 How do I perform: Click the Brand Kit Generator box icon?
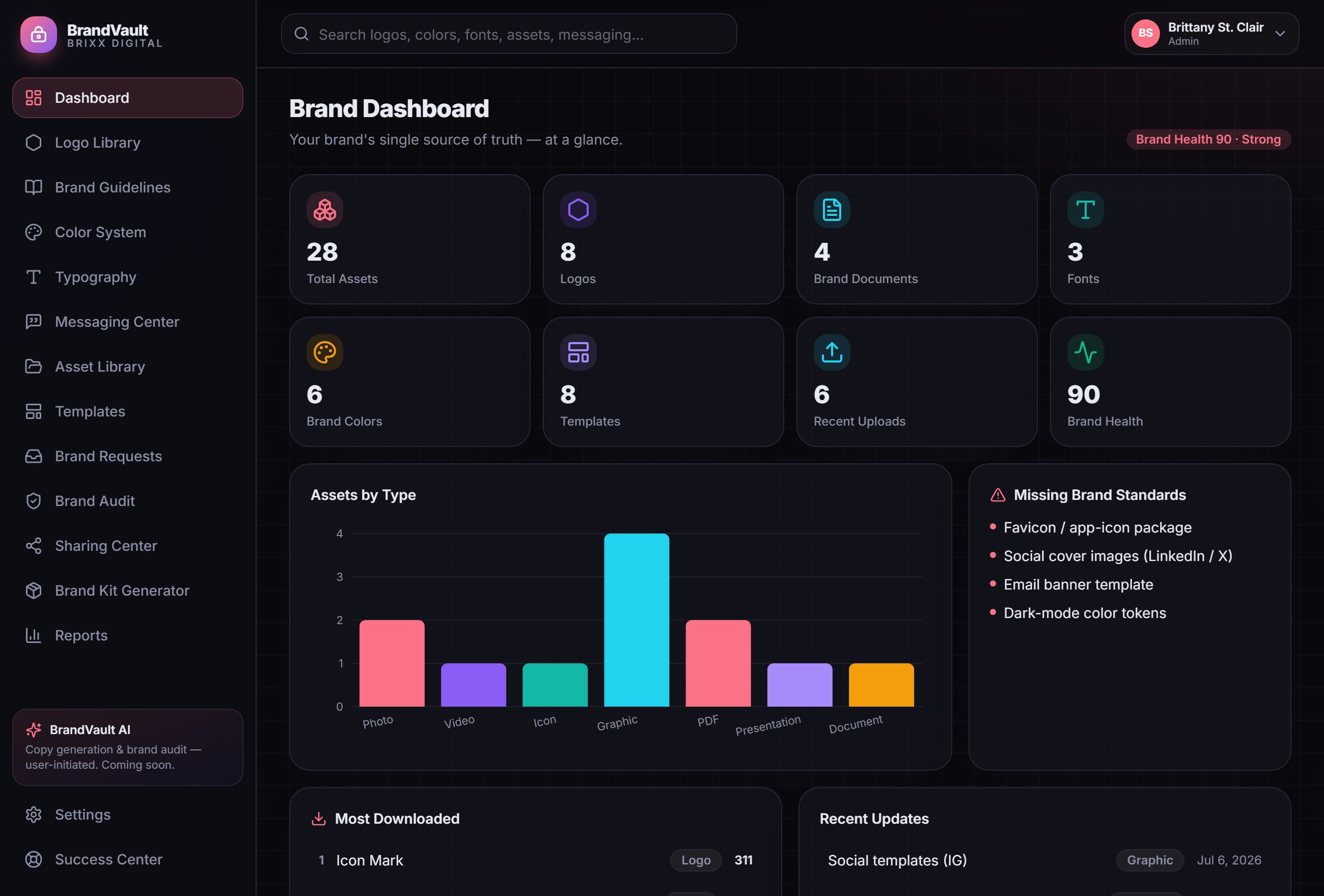click(x=34, y=591)
